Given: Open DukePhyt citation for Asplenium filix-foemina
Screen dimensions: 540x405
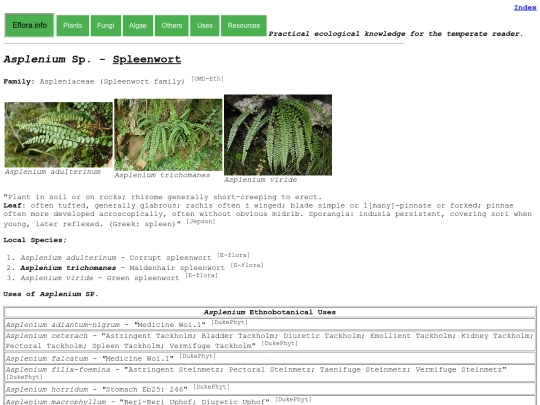Looking at the screenshot, I should click(24, 377).
